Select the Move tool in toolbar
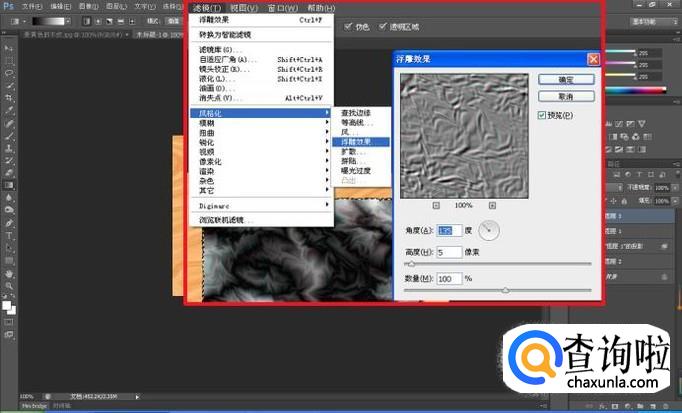 click(9, 47)
